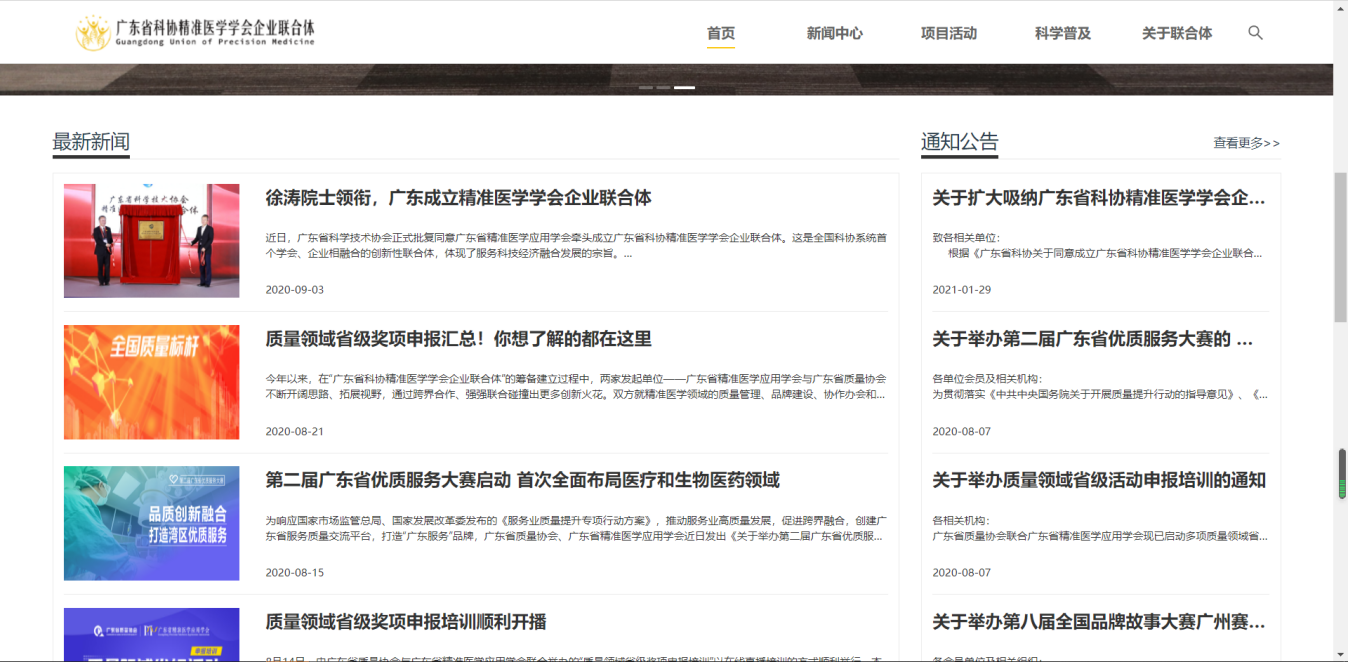The height and width of the screenshot is (662, 1348).
Task: Click the 查看更多>> link
Action: click(x=1246, y=143)
